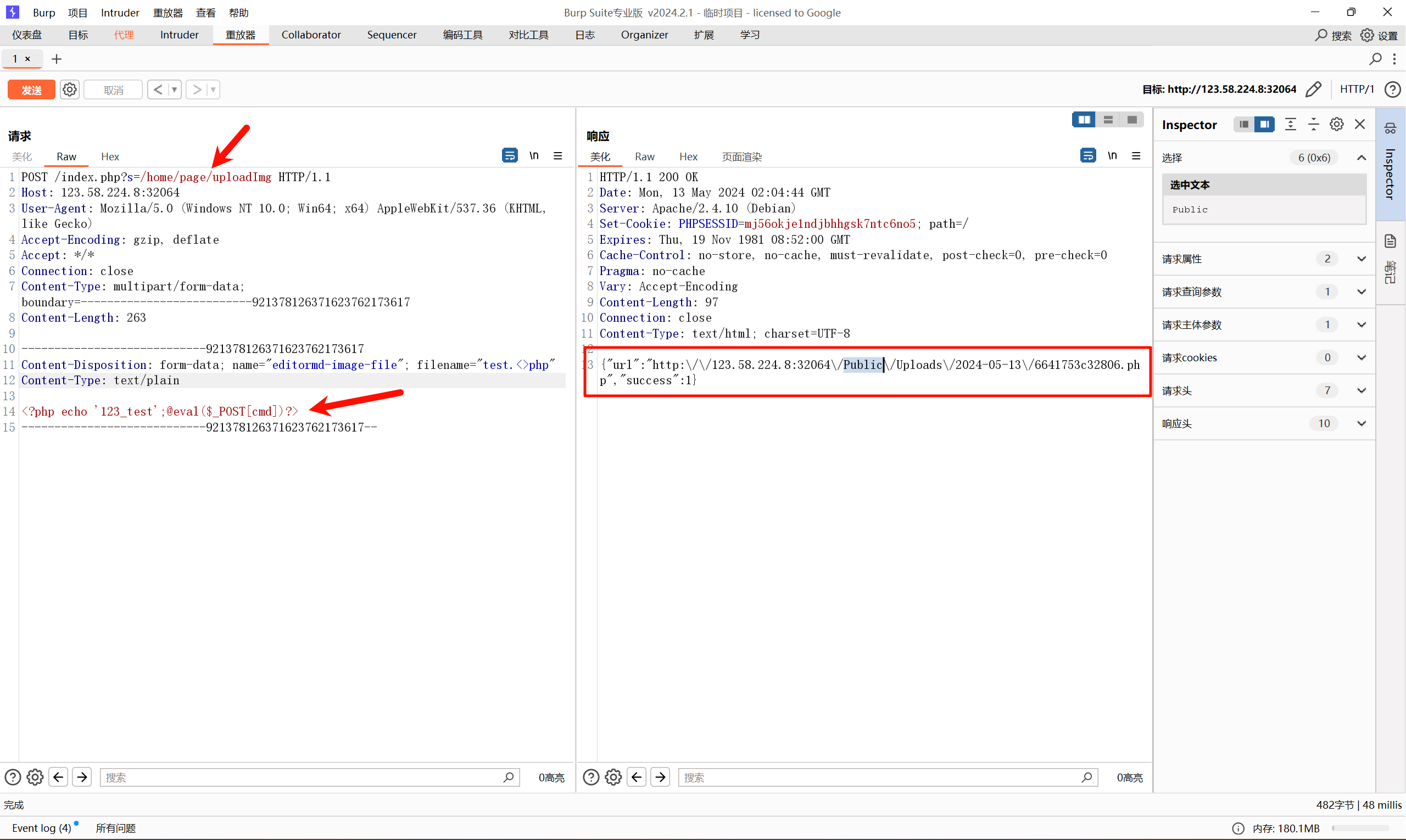The width and height of the screenshot is (1406, 840).
Task: Switch to the 代理 proxy tab
Action: tap(124, 35)
